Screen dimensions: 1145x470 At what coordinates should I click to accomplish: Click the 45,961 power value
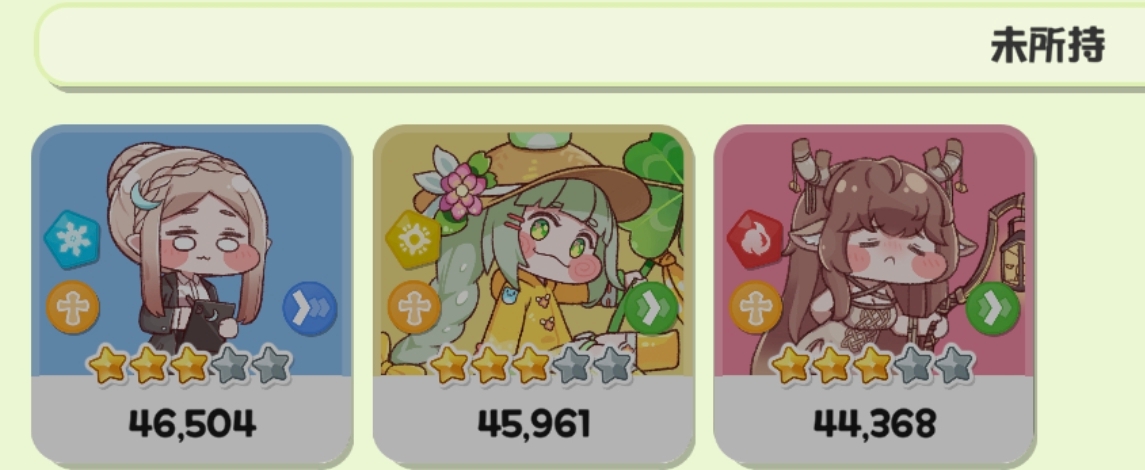point(533,423)
